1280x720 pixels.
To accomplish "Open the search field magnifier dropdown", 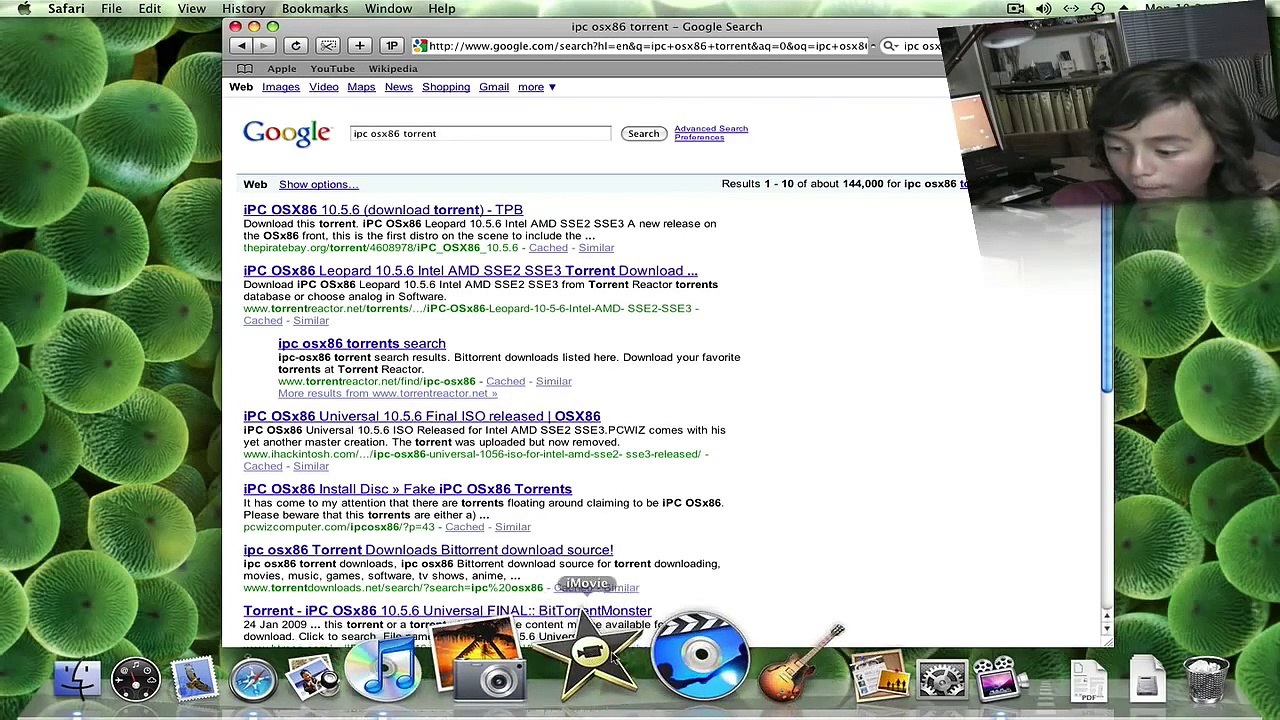I will click(888, 46).
